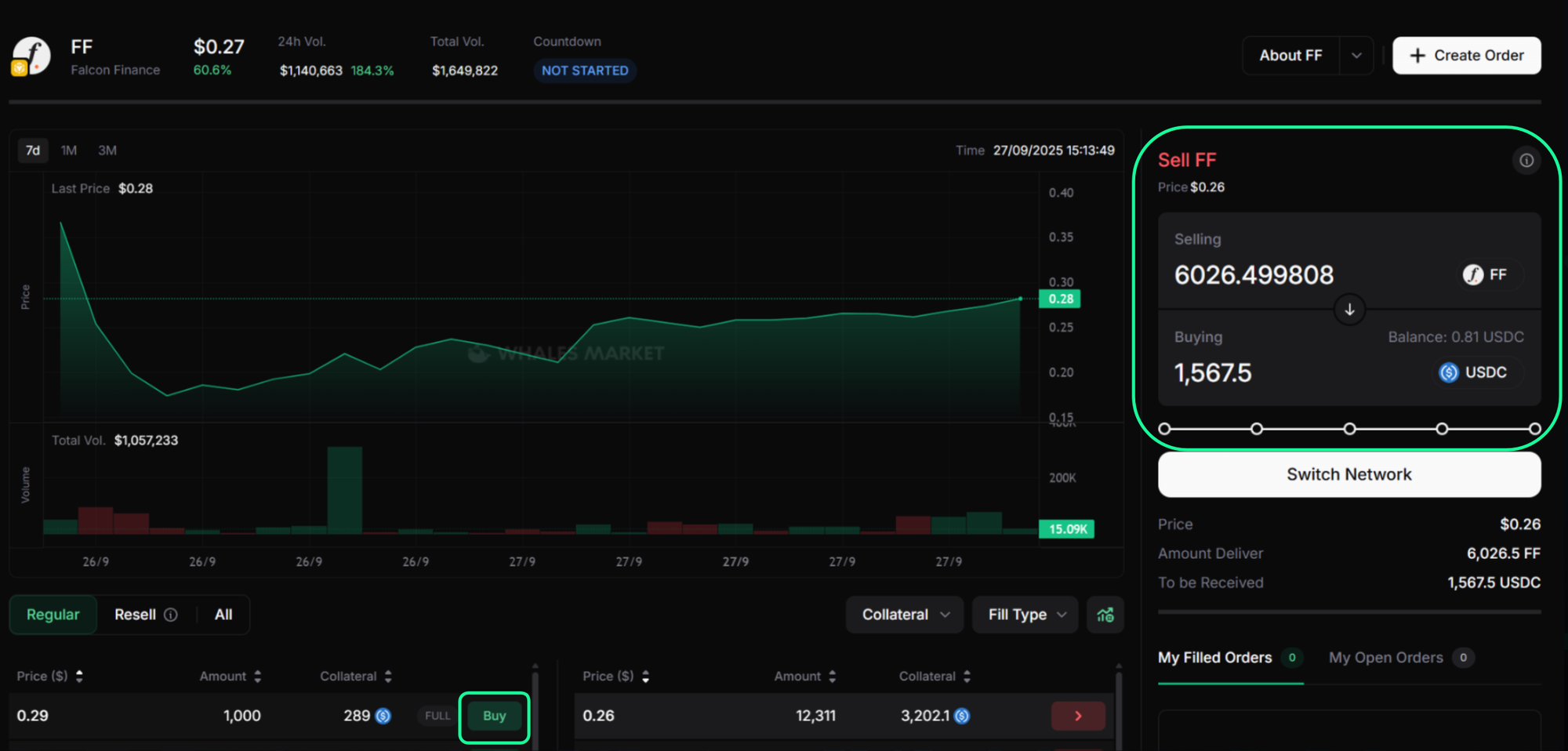Toggle the chart view icon button
Image resolution: width=1568 pixels, height=751 pixels.
point(1105,615)
